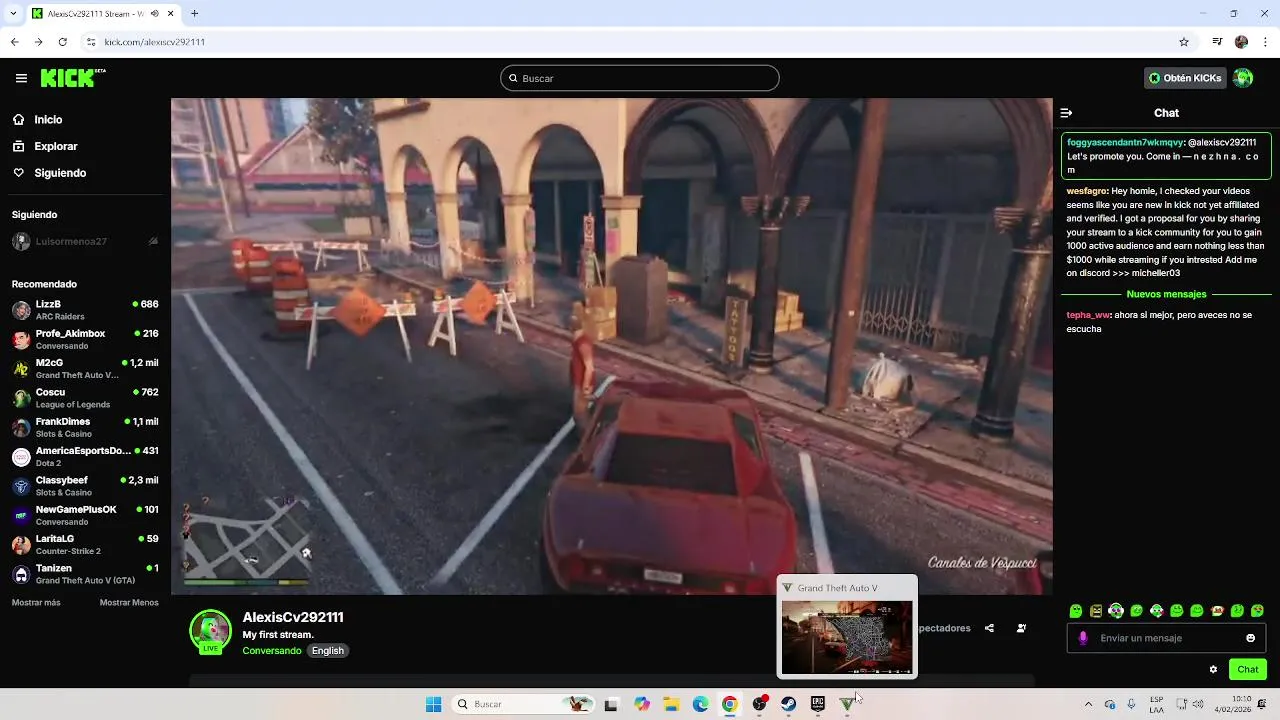The image size is (1280, 720).
Task: Open a new Chrome tab
Action: 194,13
